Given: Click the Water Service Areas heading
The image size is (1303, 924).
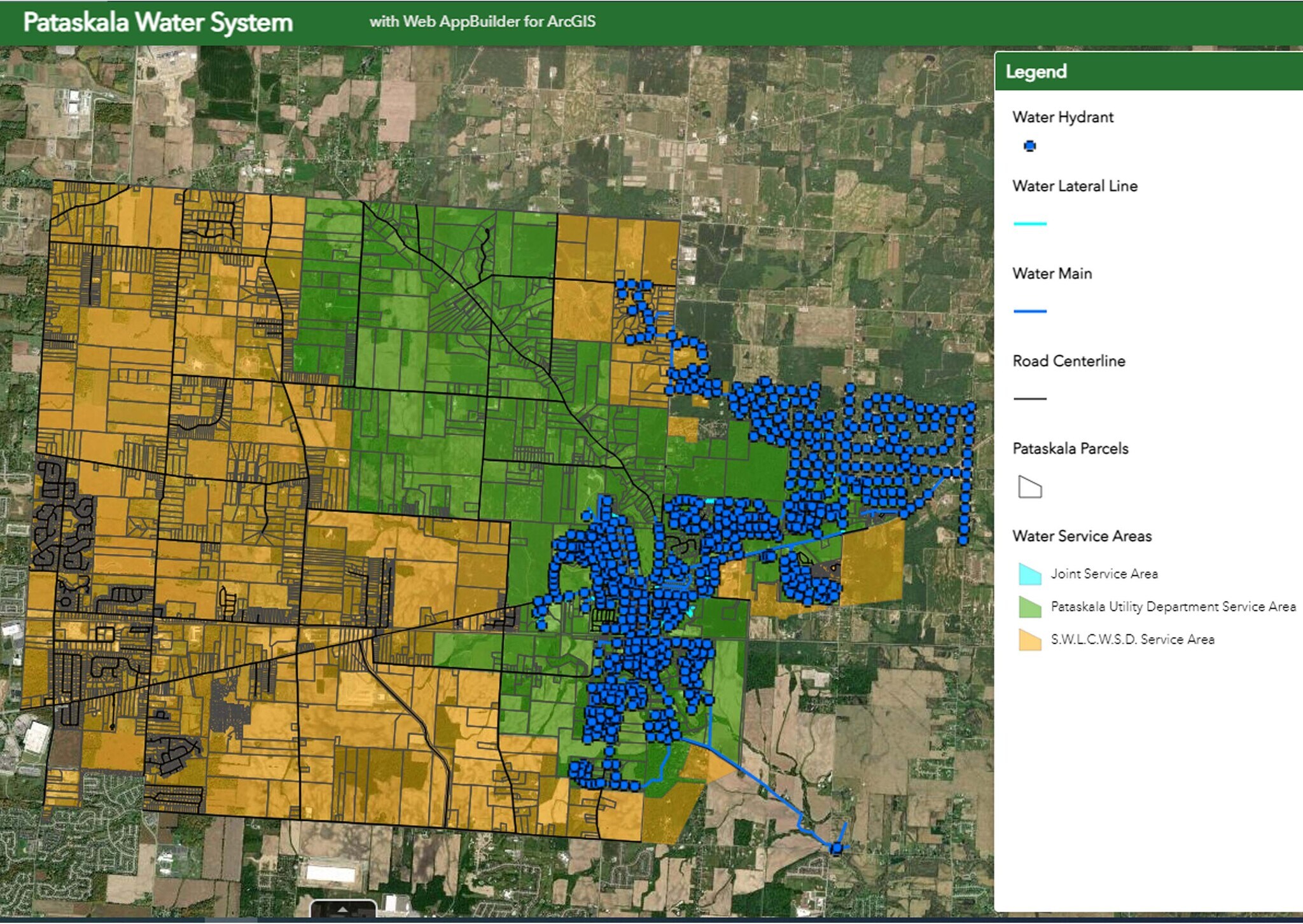Looking at the screenshot, I should 1082,536.
